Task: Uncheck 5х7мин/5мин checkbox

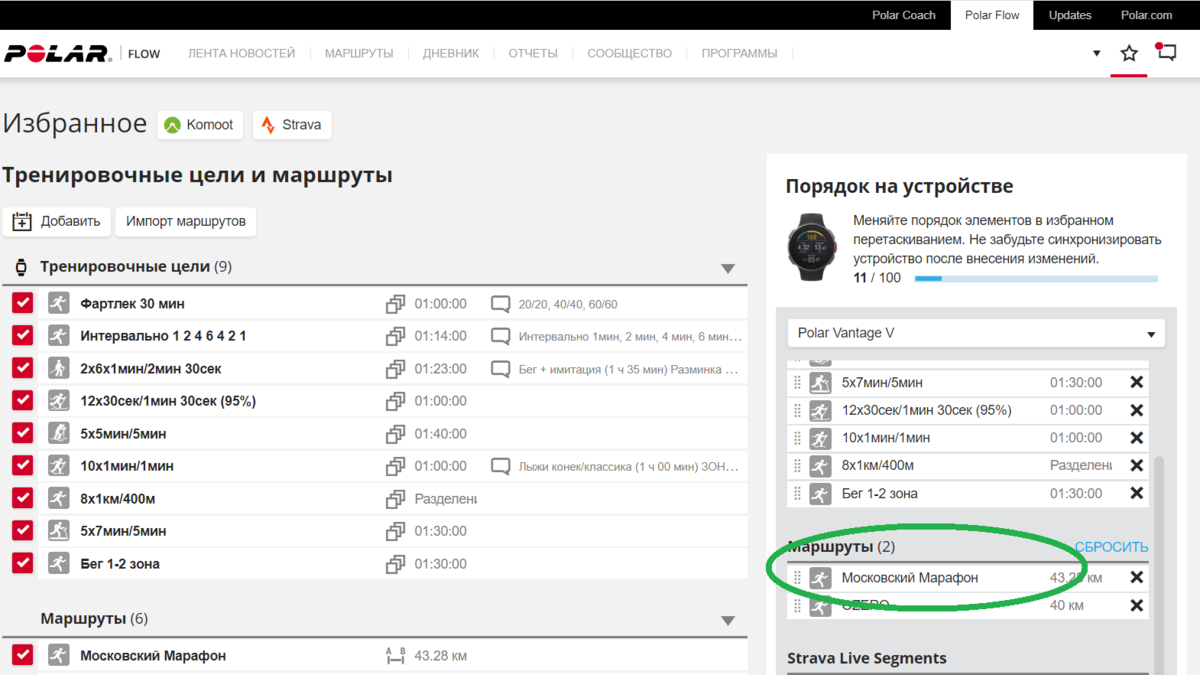Action: (x=23, y=531)
